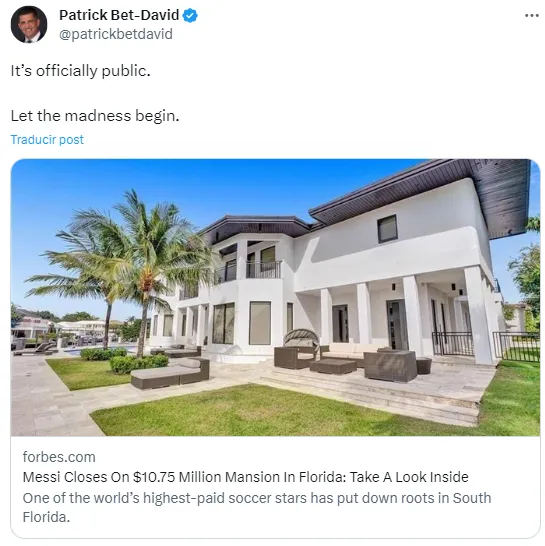Open the Forbes mansion preview image
The height and width of the screenshot is (546, 545).
(275, 297)
